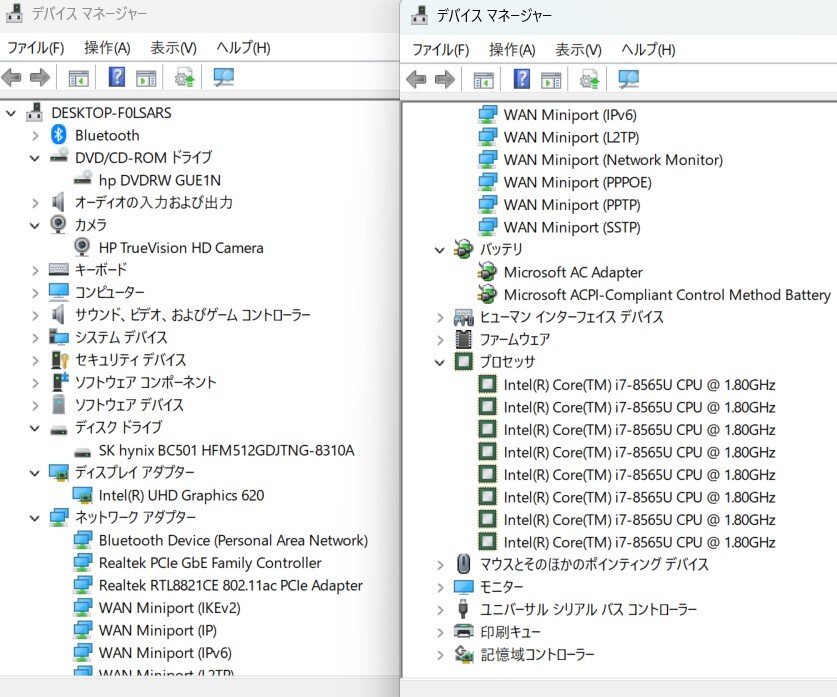The width and height of the screenshot is (837, 697).
Task: Click update driver icon in left window toolbar
Action: pos(185,77)
